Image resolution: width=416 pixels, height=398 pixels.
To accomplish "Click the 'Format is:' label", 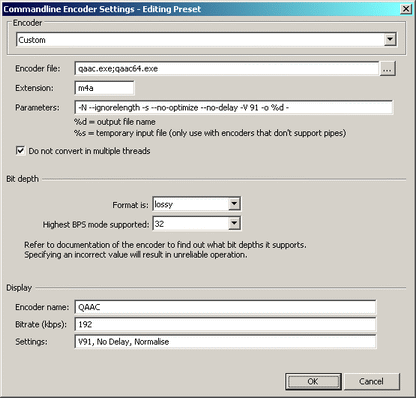I will 131,205.
